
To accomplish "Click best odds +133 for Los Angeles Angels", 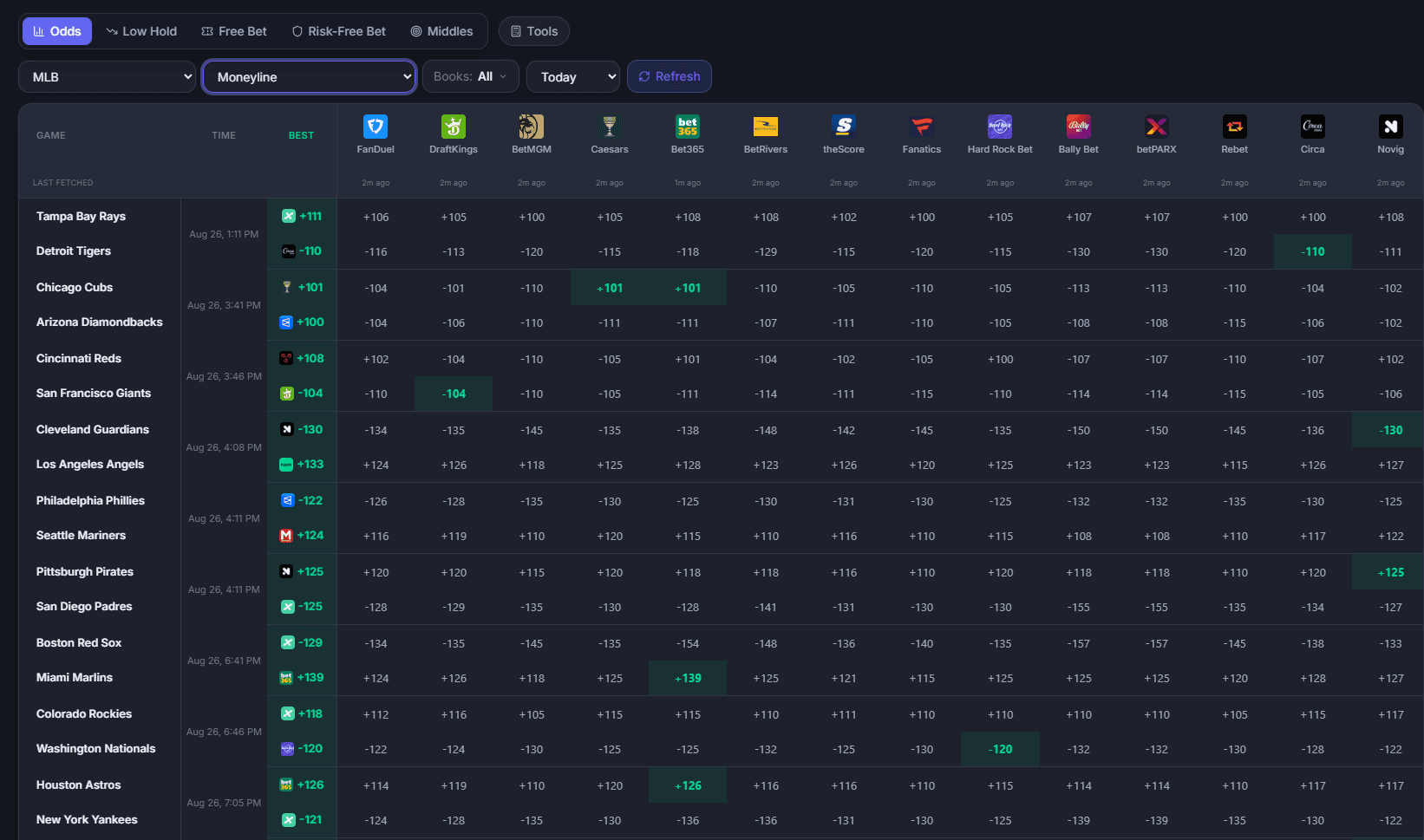I will (x=310, y=464).
